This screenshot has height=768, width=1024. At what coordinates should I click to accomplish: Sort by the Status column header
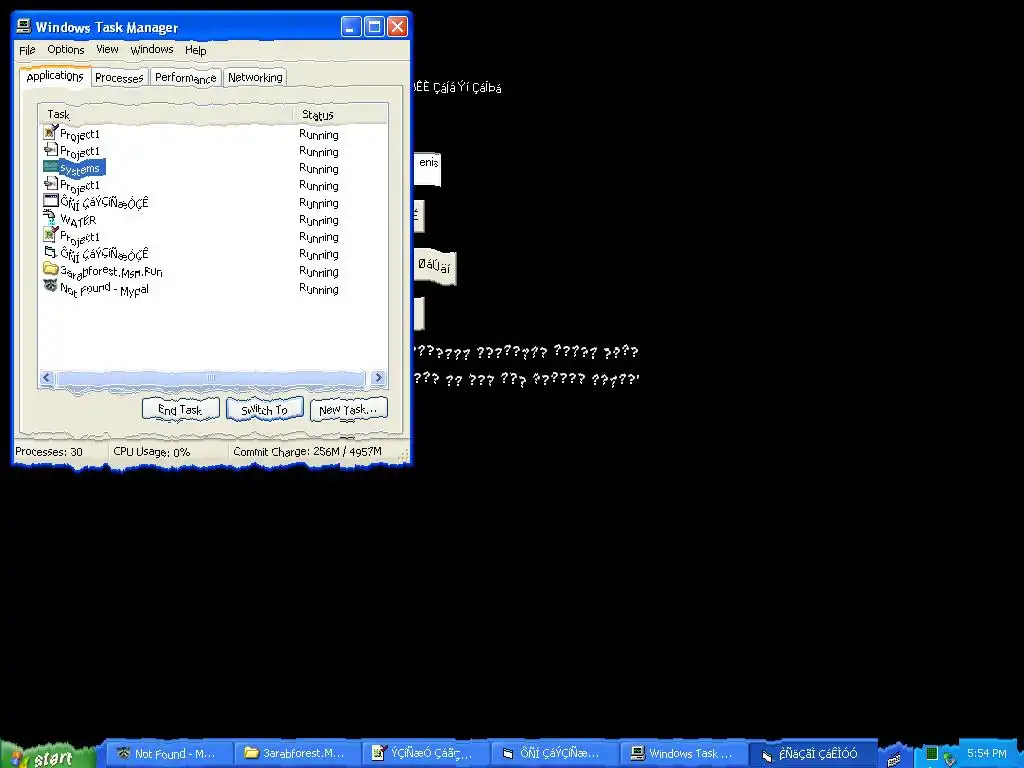340,115
